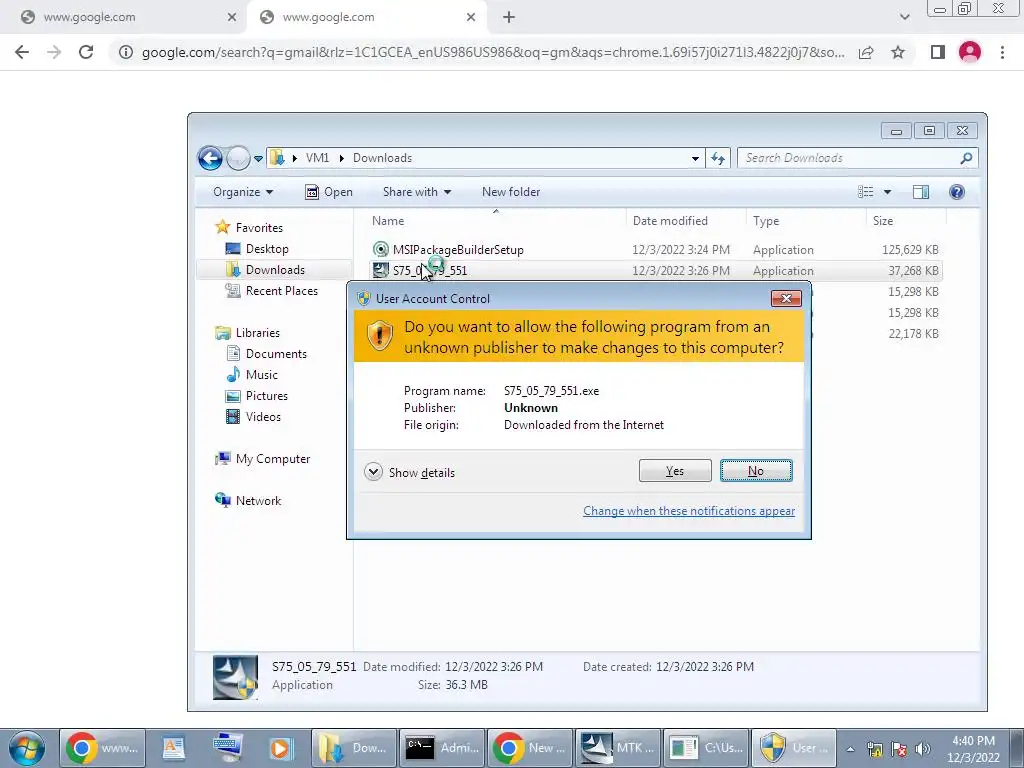The height and width of the screenshot is (768, 1024).
Task: Click New folder in the Explorer toolbar
Action: 511,192
